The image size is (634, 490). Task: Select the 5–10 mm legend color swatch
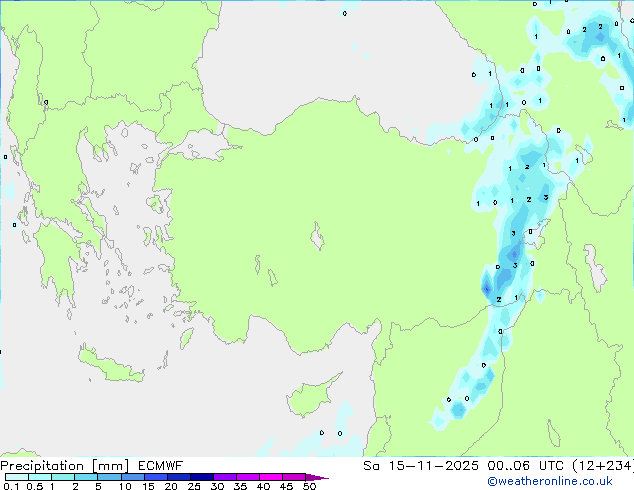click(109, 477)
